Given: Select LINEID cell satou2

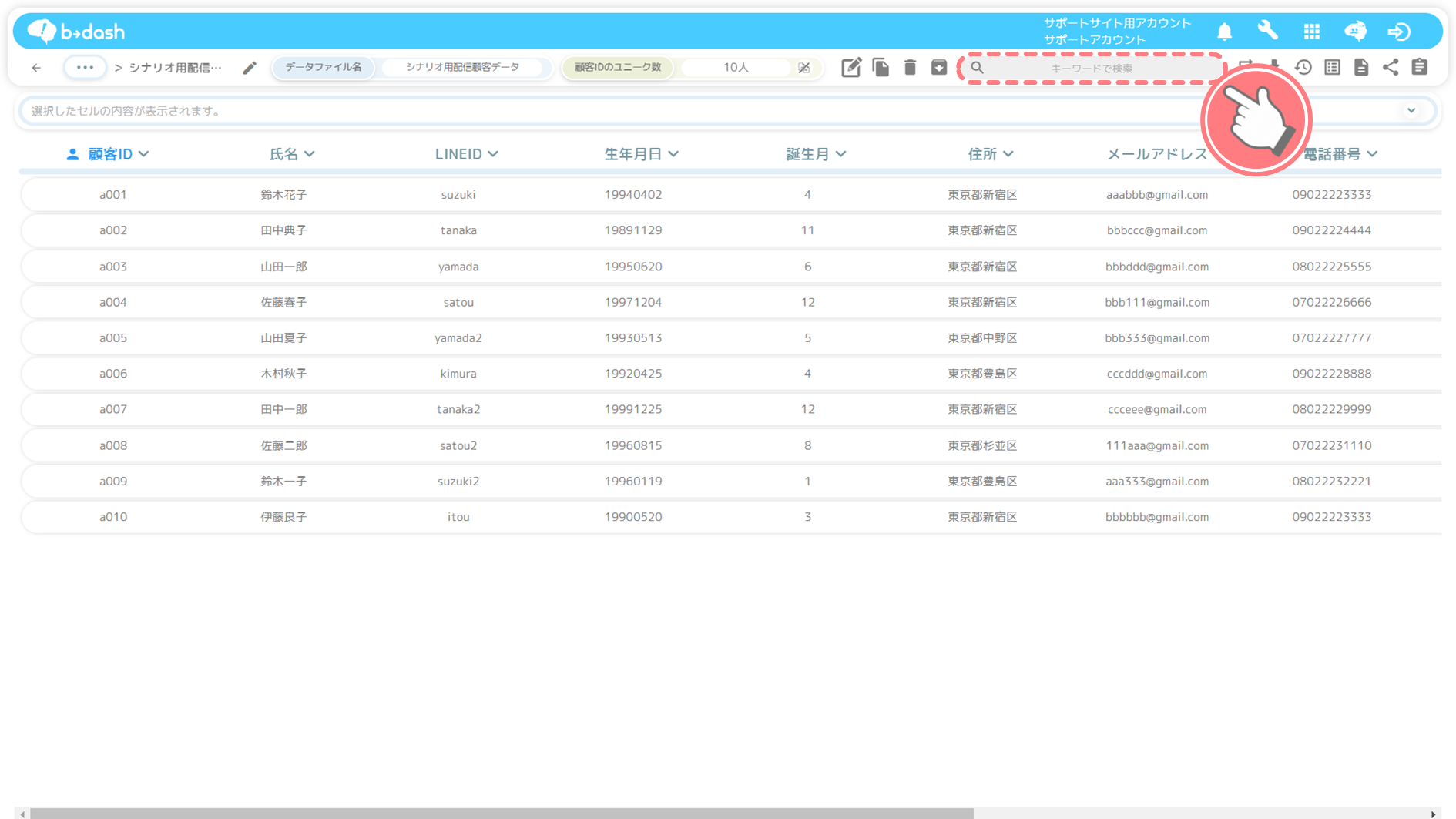Looking at the screenshot, I should [458, 445].
